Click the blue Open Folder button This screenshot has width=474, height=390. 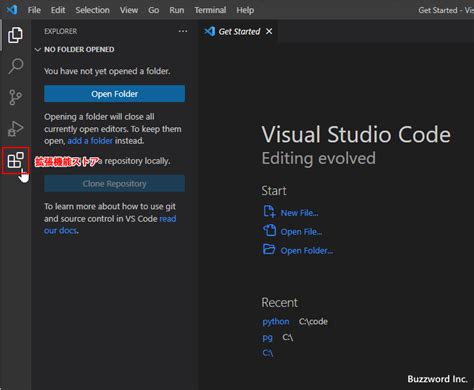point(114,94)
